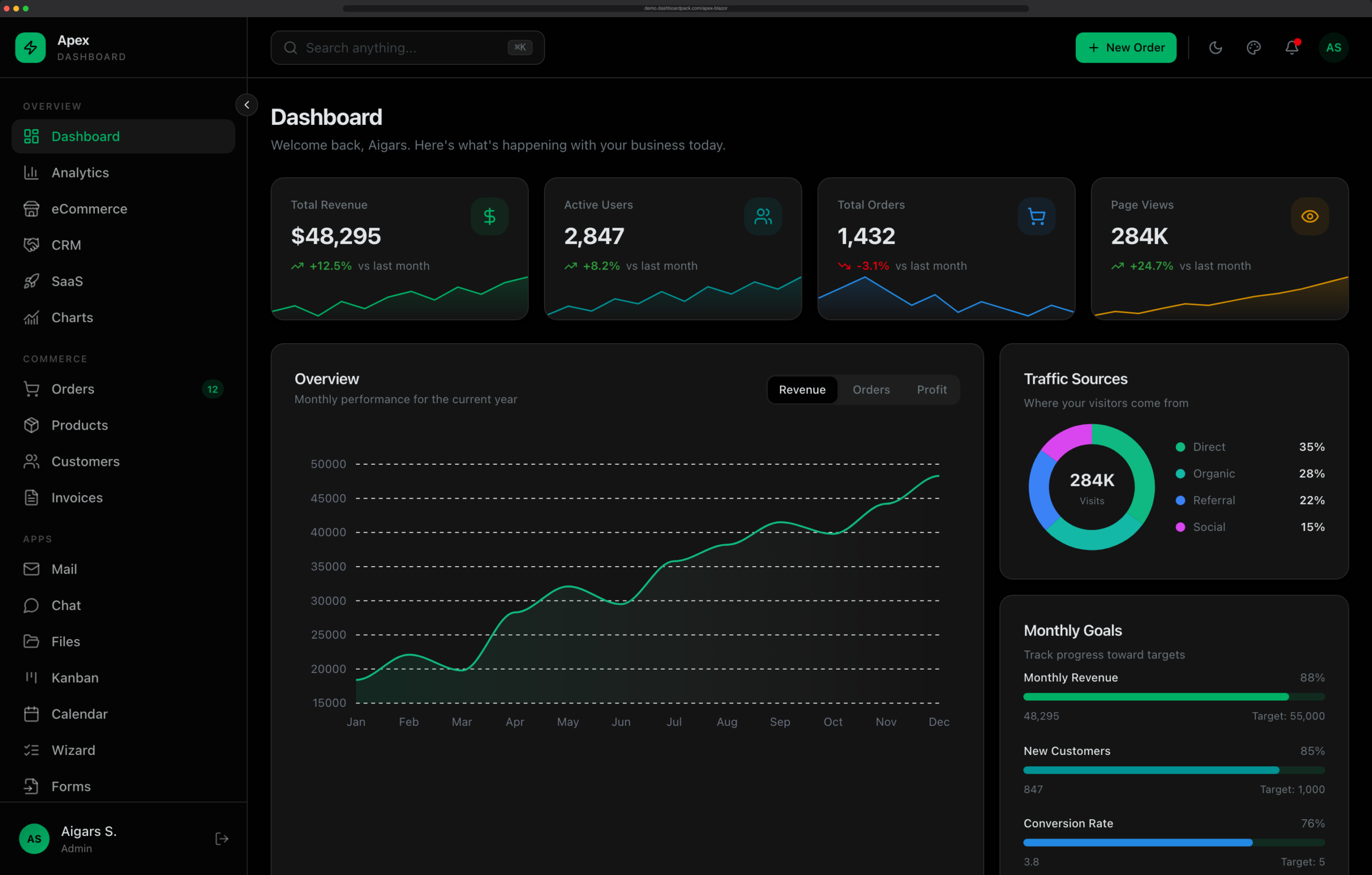Click the users icon on Active Users card
Screen dimensions: 1372x875
pyautogui.click(x=763, y=216)
